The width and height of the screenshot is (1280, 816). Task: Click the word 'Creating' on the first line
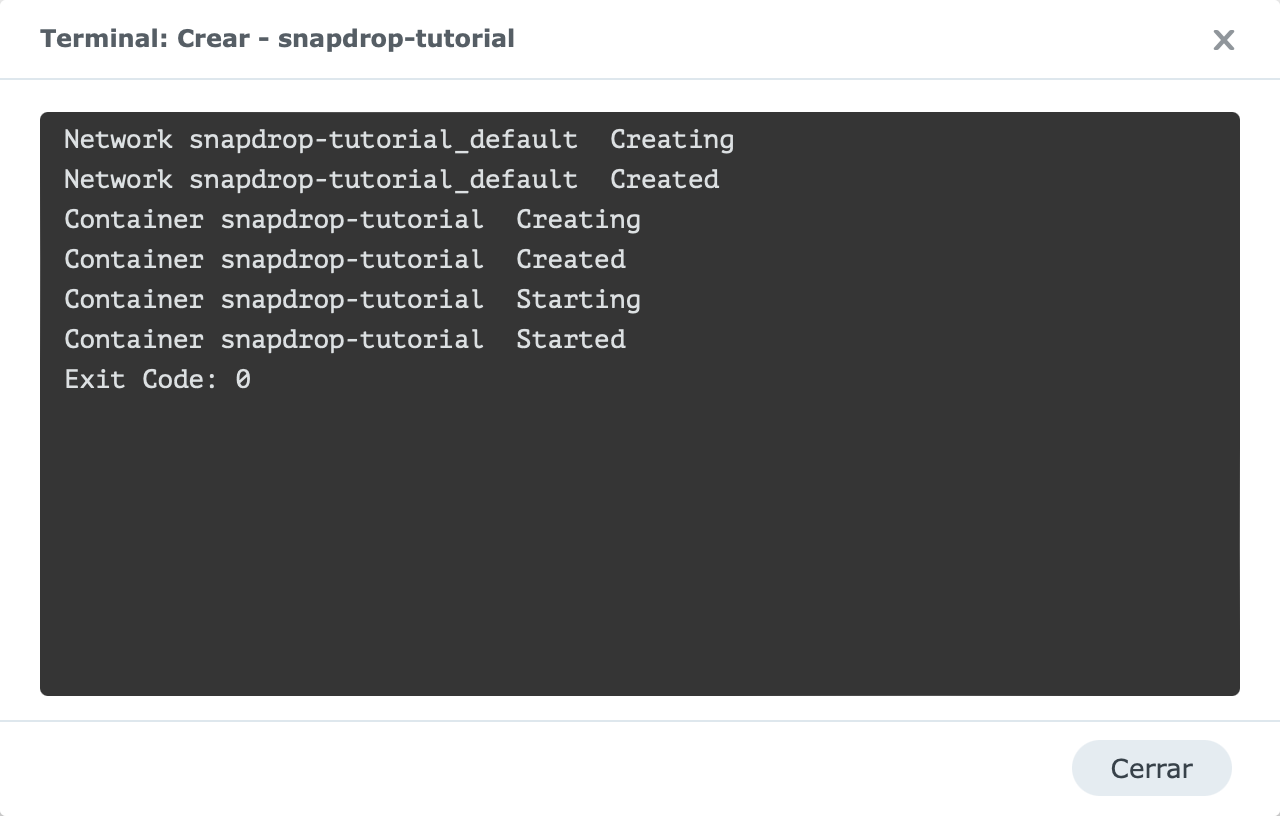point(671,140)
